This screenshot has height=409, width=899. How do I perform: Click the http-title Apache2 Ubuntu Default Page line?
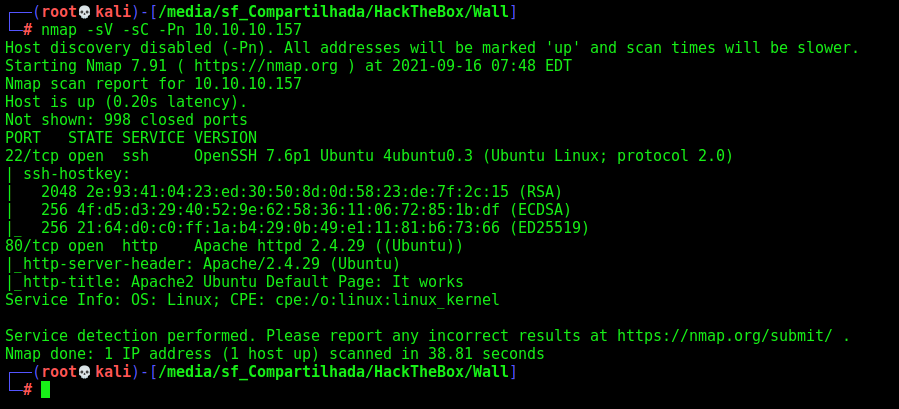[234, 282]
